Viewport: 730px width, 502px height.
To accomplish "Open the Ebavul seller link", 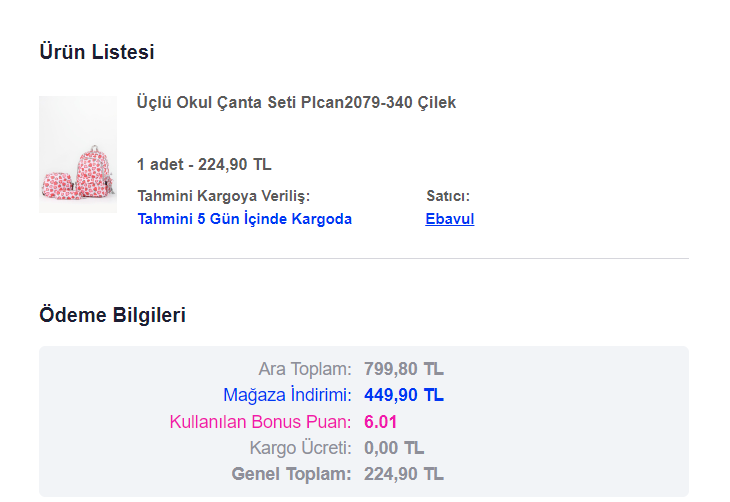I will coord(449,219).
